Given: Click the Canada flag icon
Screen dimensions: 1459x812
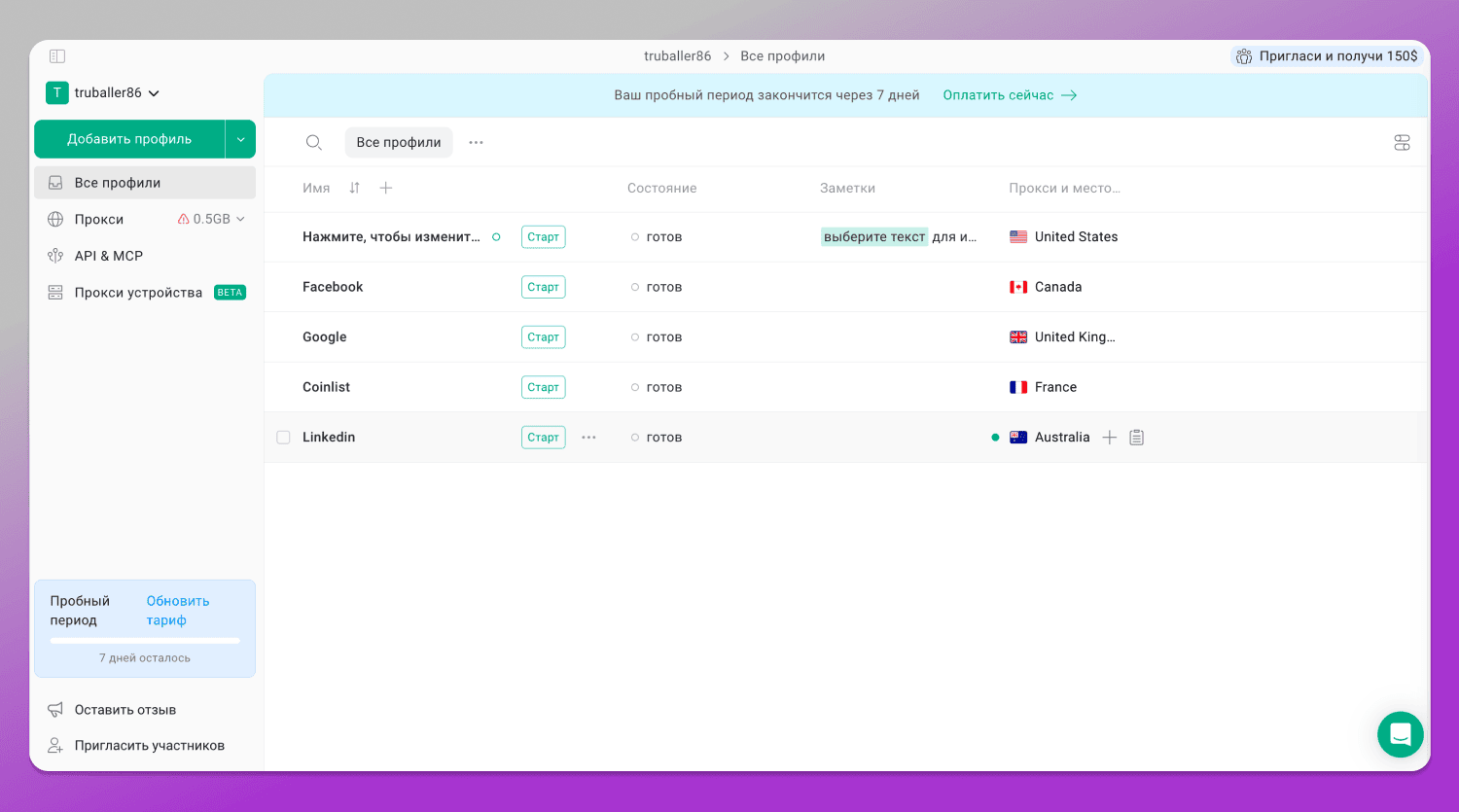Looking at the screenshot, I should (x=1018, y=287).
